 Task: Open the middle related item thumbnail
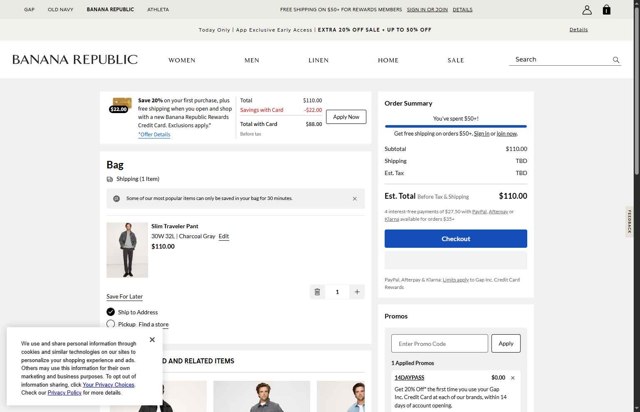262,396
